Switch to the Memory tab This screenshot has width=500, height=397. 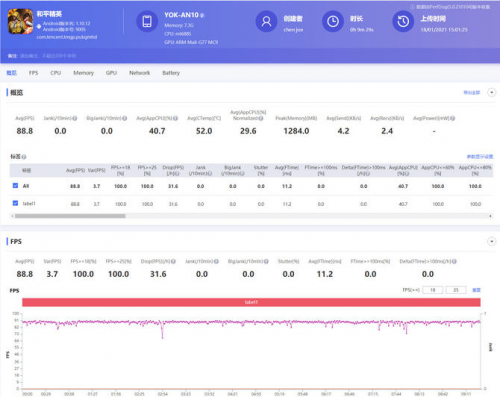point(83,73)
